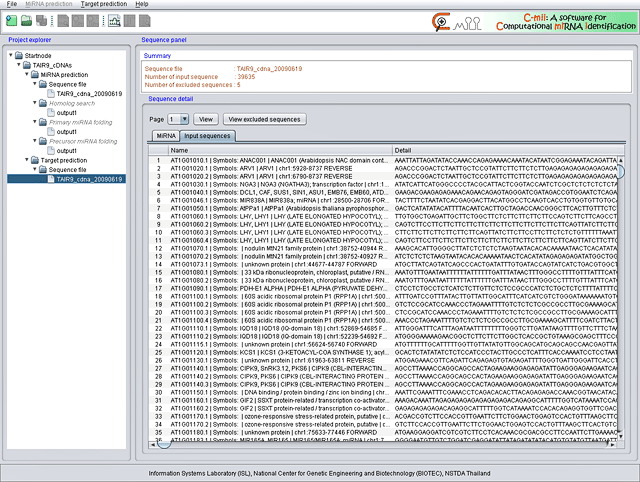Click the row number 12 cell
Screen dimensions: 640x482
coord(158,249)
